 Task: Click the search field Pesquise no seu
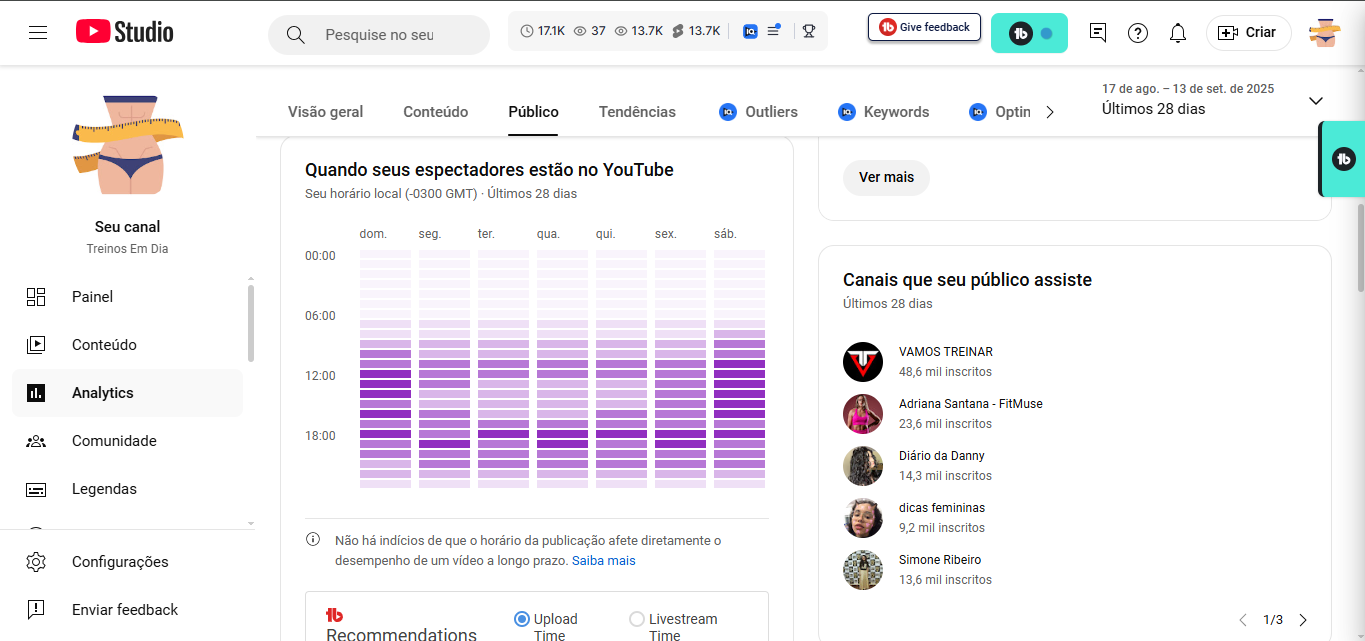380,35
